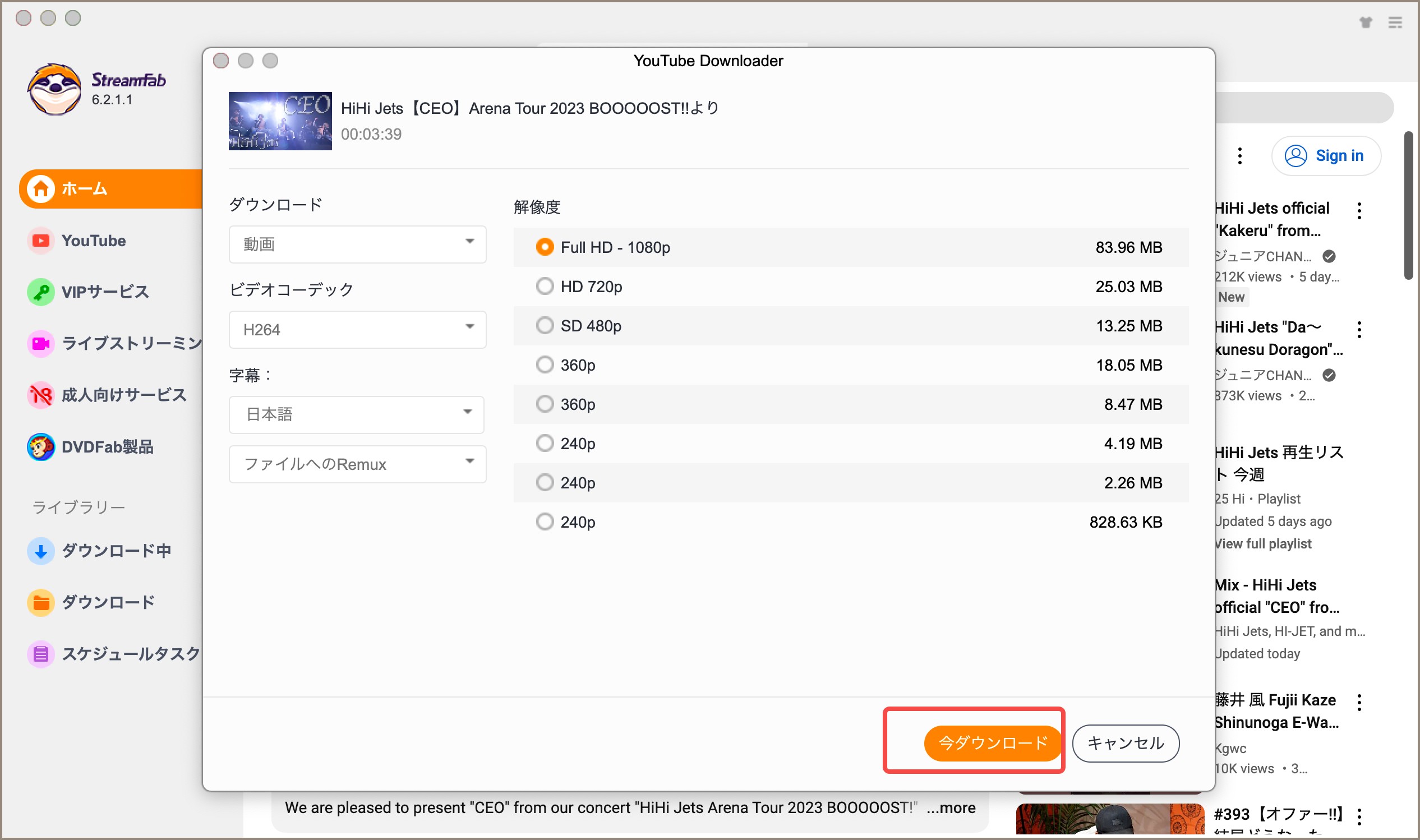Click the 25.03 MB file size
The image size is (1420, 840).
point(1128,287)
